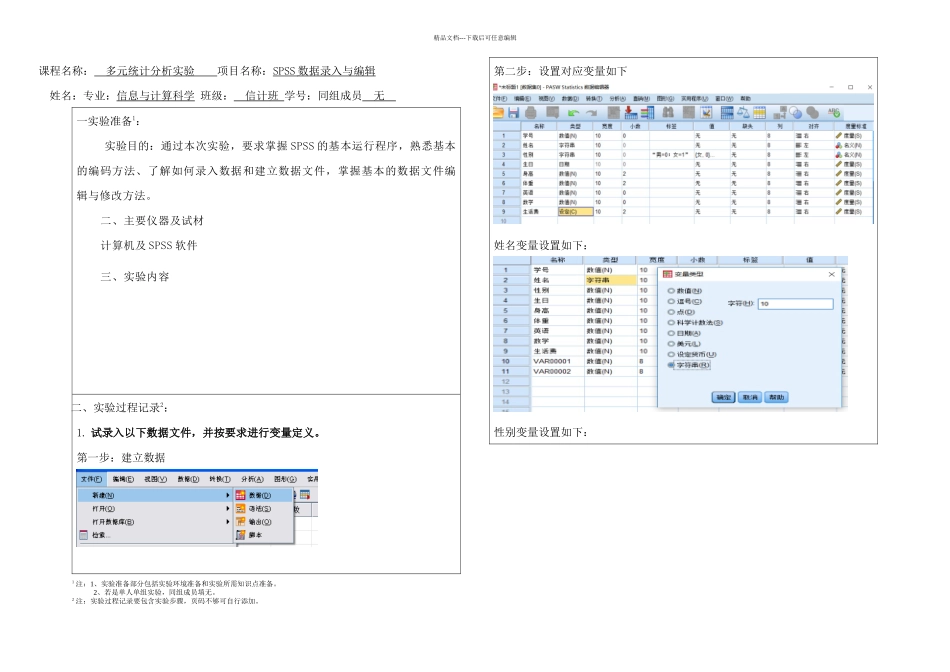Click the green Undo arrow icon
Viewport: 950px width, 672px height.
574,113
